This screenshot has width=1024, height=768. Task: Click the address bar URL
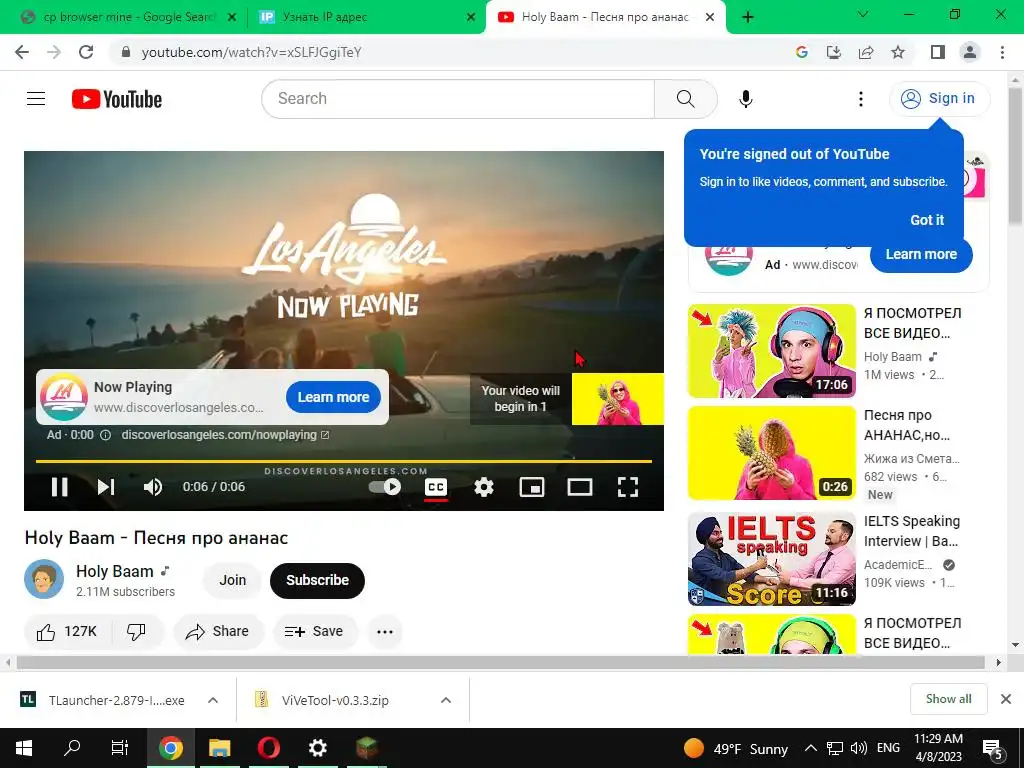251,52
